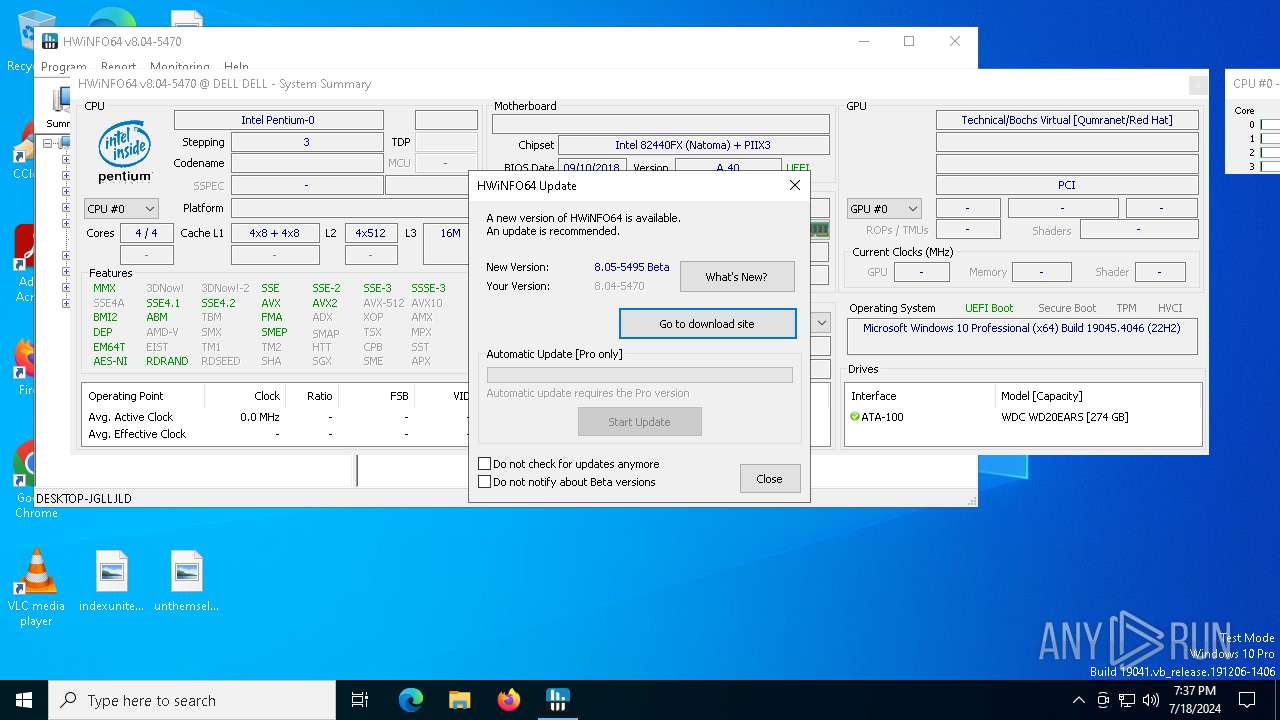Select the Adobe Acrobat desktop shortcut
The height and width of the screenshot is (720, 1280).
(24, 262)
